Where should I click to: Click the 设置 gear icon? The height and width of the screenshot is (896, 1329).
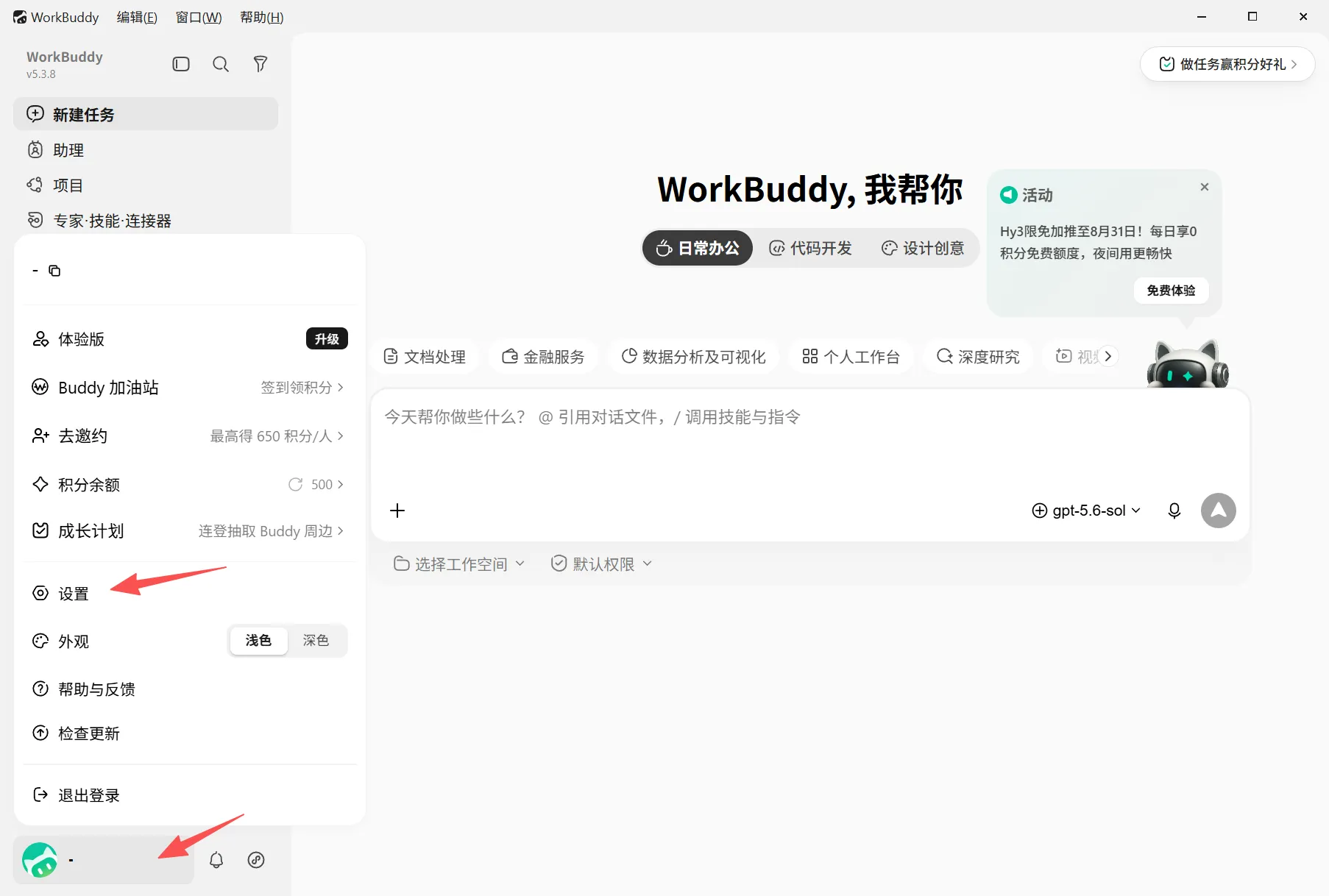[x=40, y=594]
